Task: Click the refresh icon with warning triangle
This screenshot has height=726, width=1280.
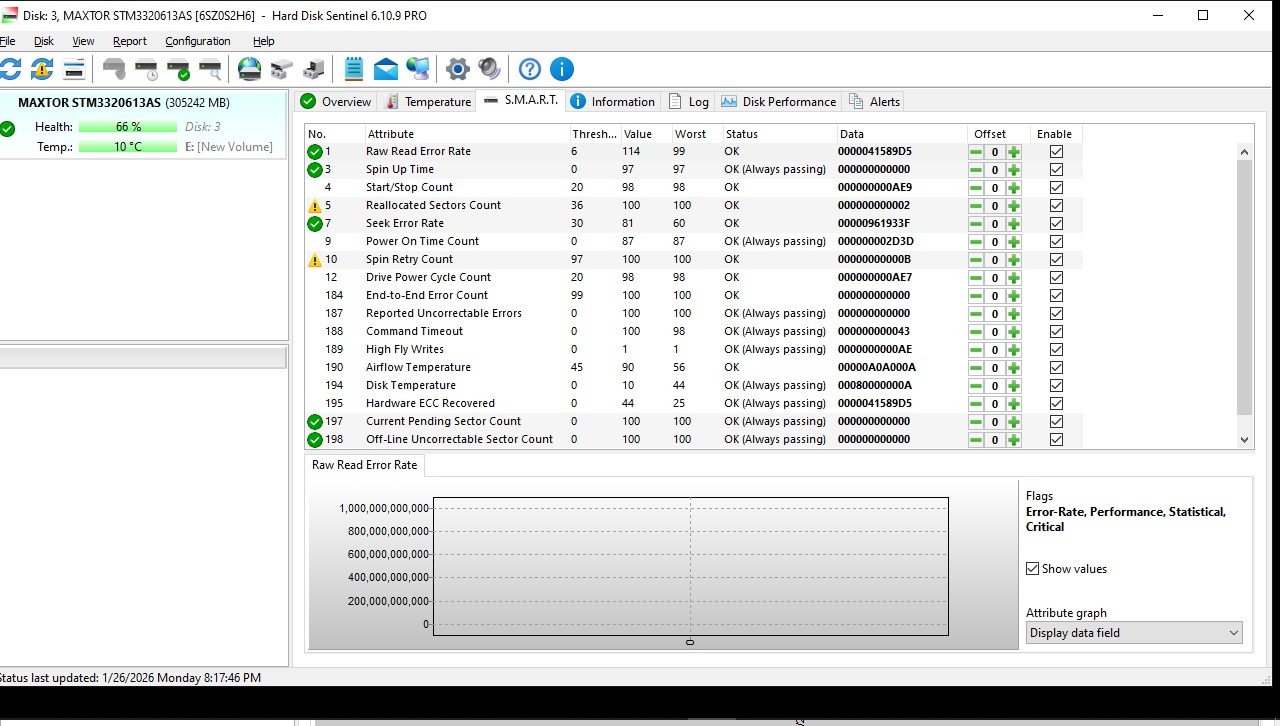Action: 42,69
